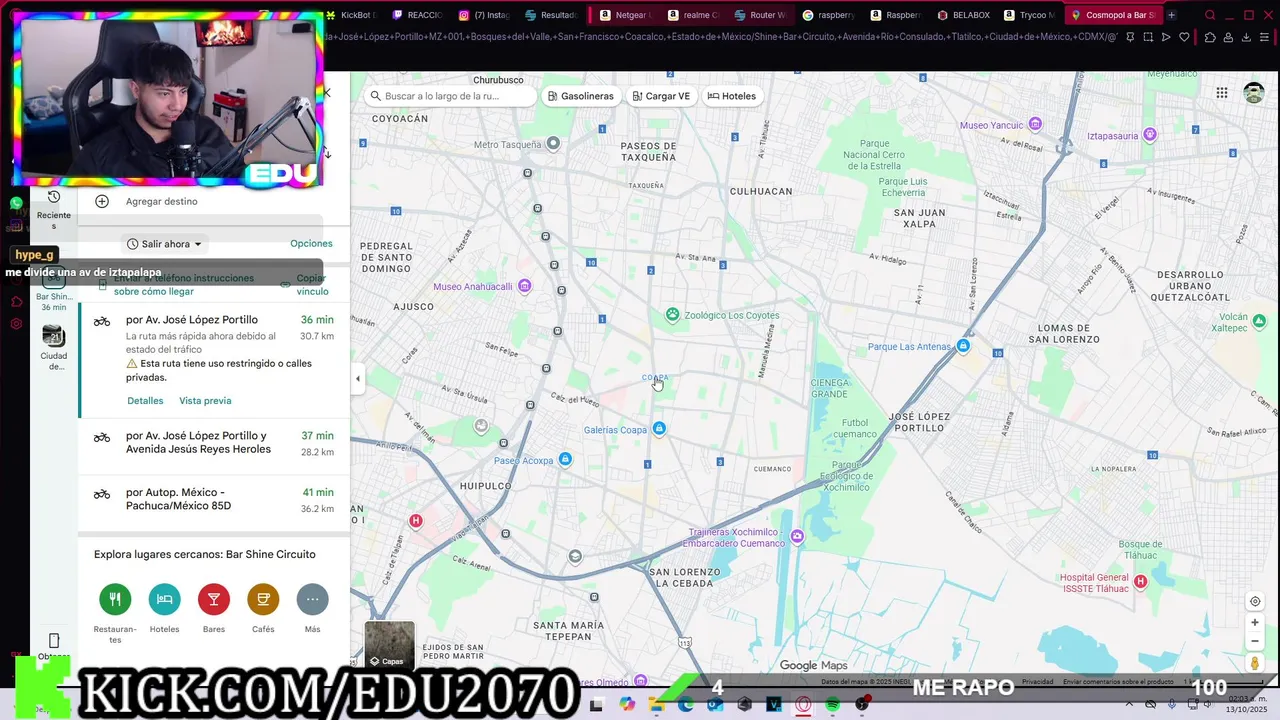Open the browser downloads icon
Image resolution: width=1280 pixels, height=720 pixels.
[x=1247, y=37]
